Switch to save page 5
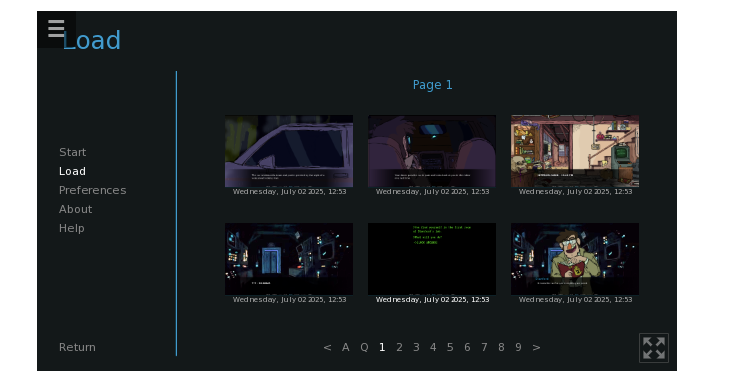Viewport: 739px width, 390px height. tap(450, 348)
